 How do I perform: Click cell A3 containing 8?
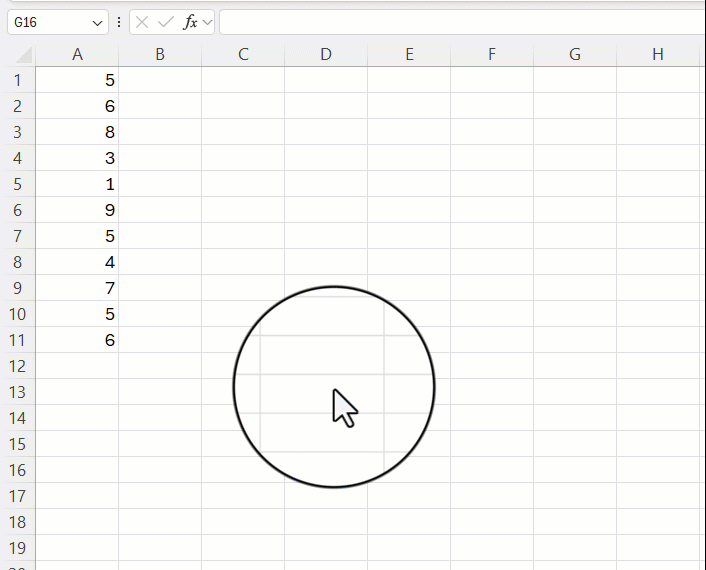tap(77, 132)
